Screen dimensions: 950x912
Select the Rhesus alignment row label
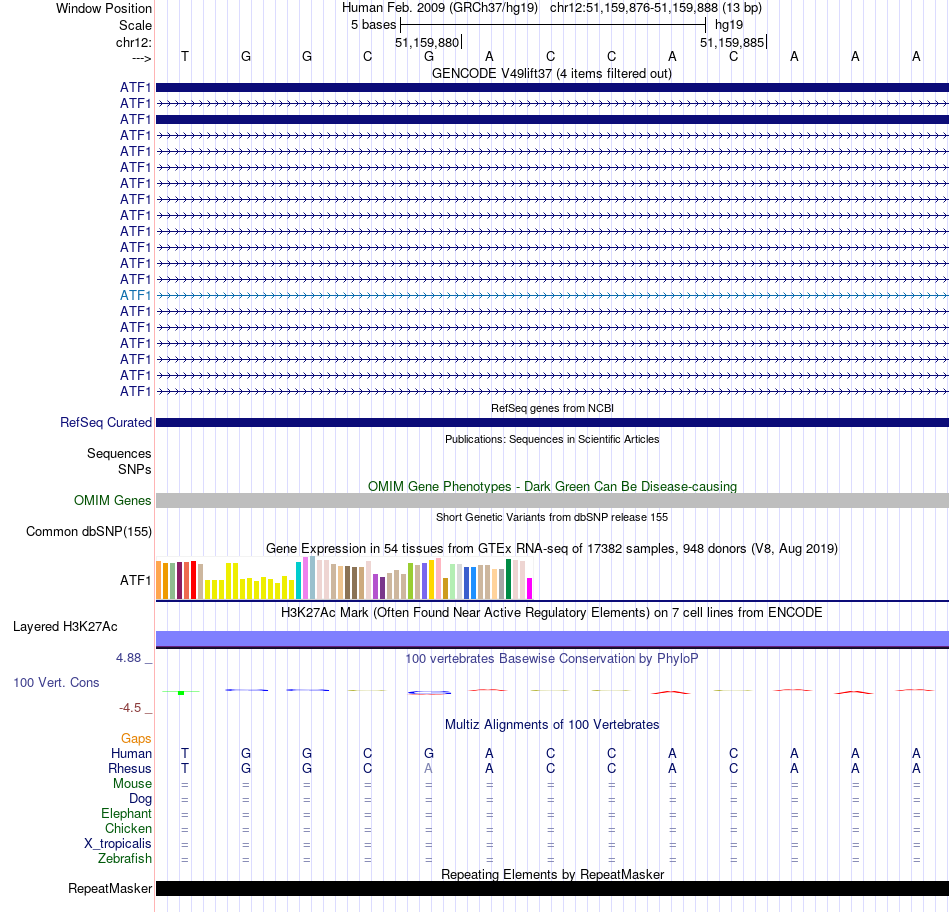click(130, 768)
